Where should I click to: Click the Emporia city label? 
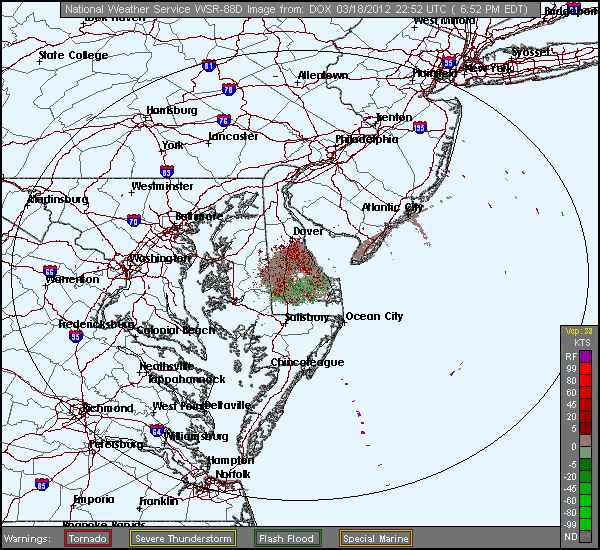coord(94,499)
